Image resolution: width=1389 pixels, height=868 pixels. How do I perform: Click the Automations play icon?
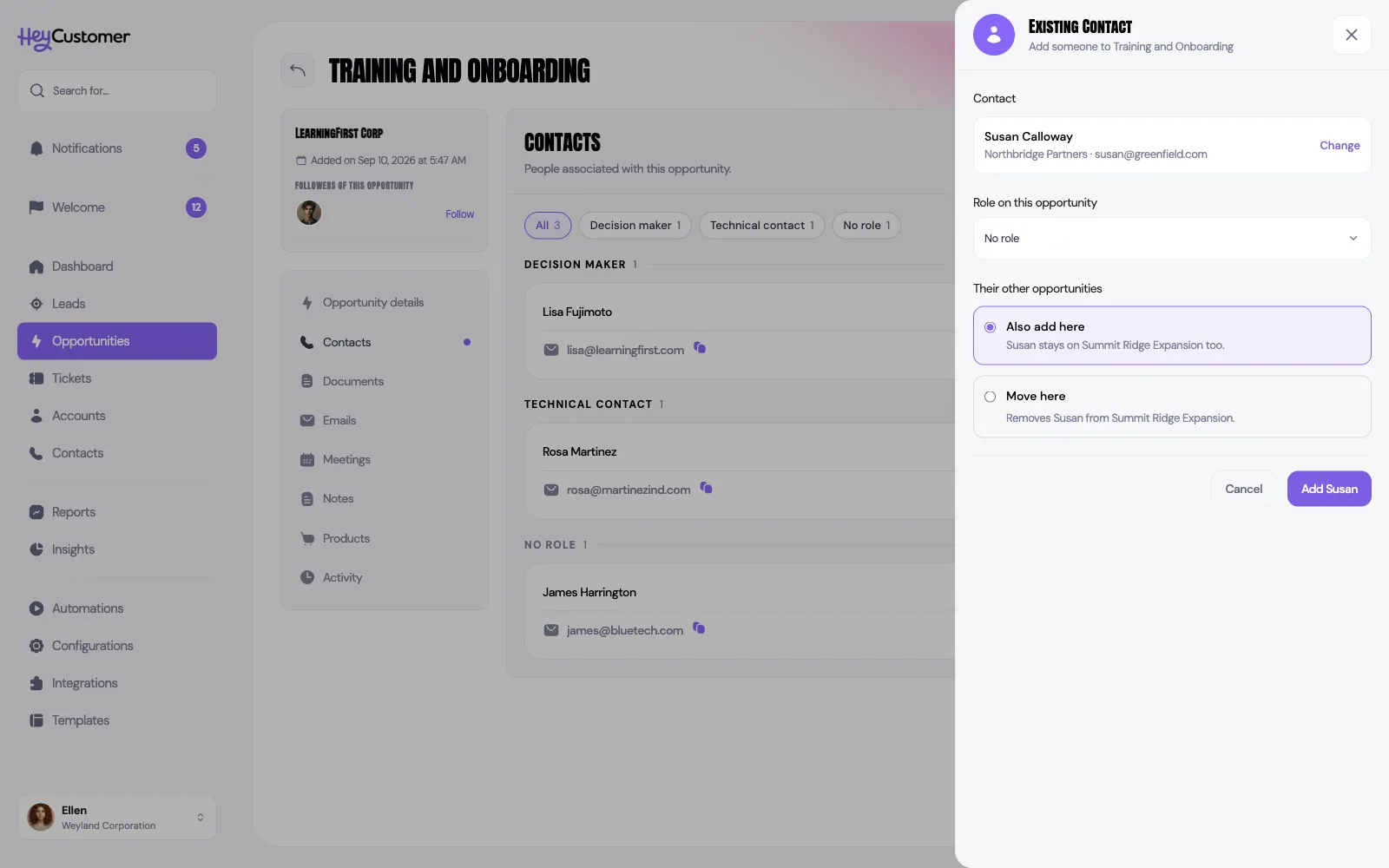(36, 608)
